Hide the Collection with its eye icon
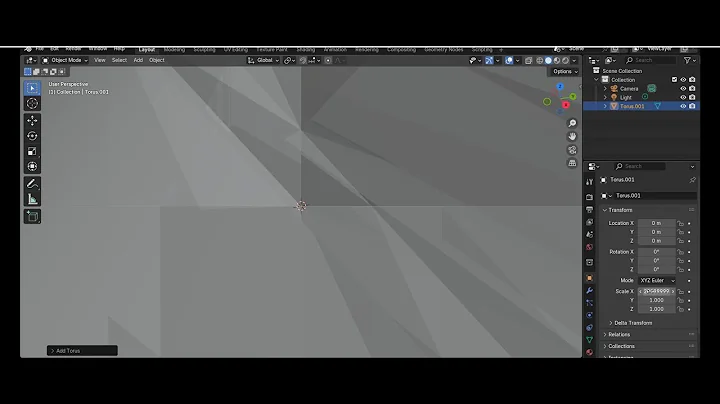The image size is (720, 404). pos(683,80)
